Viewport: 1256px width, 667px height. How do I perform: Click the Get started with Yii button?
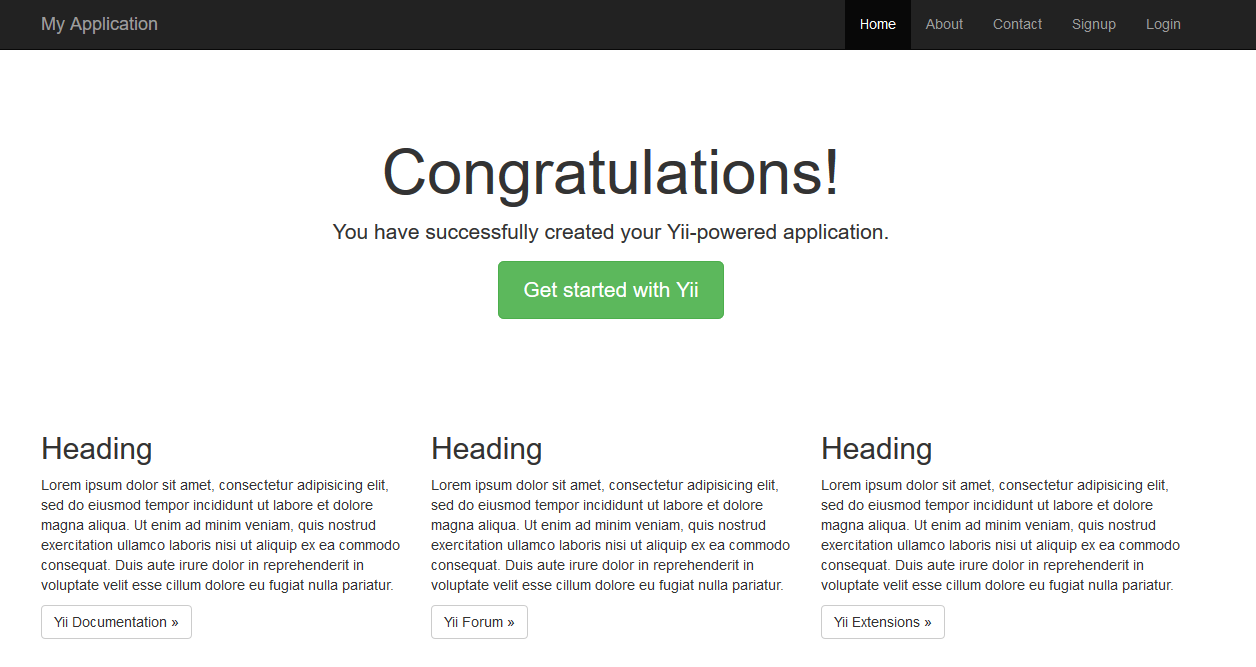click(x=611, y=290)
